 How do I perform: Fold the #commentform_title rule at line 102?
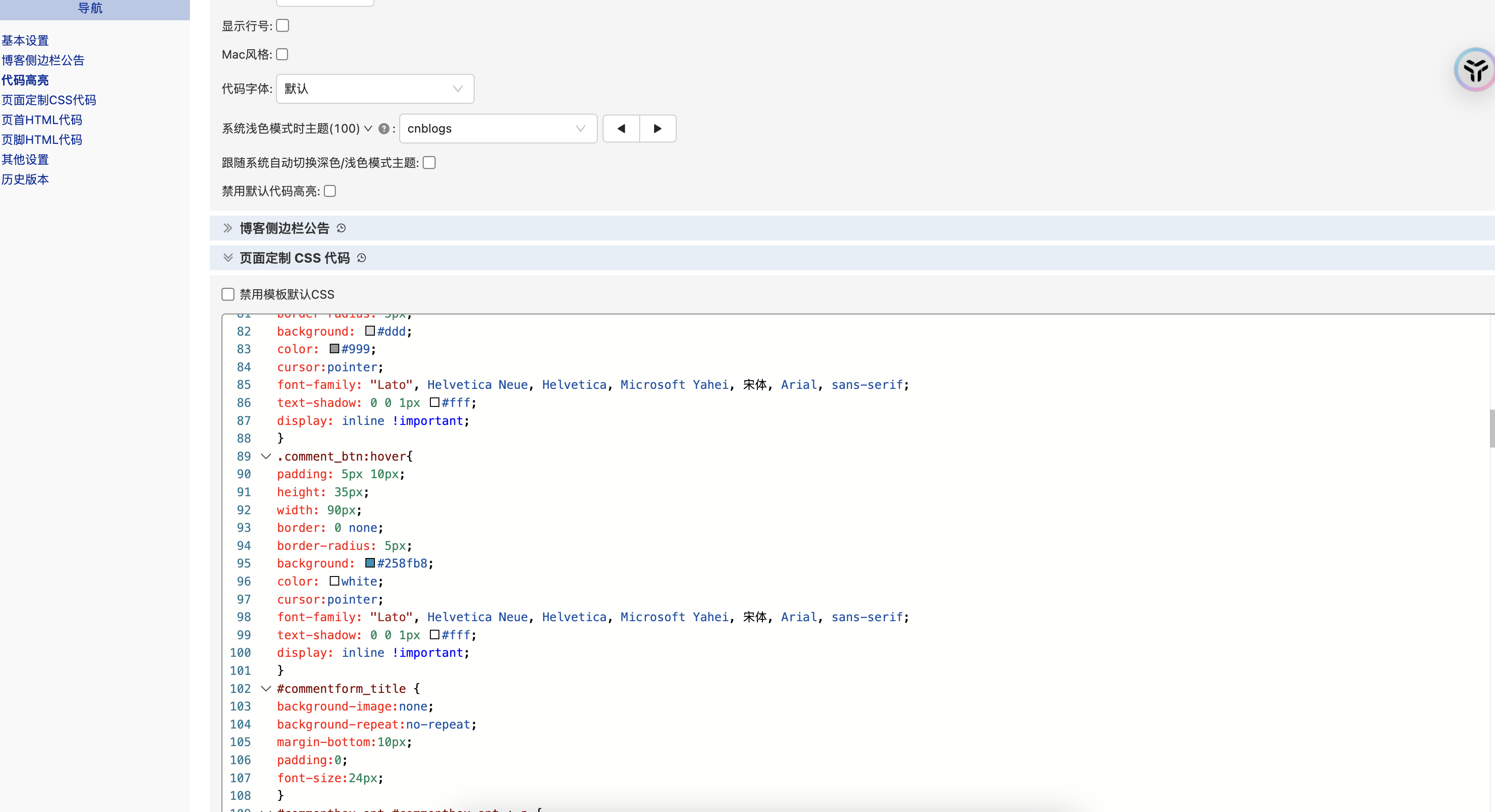click(266, 688)
